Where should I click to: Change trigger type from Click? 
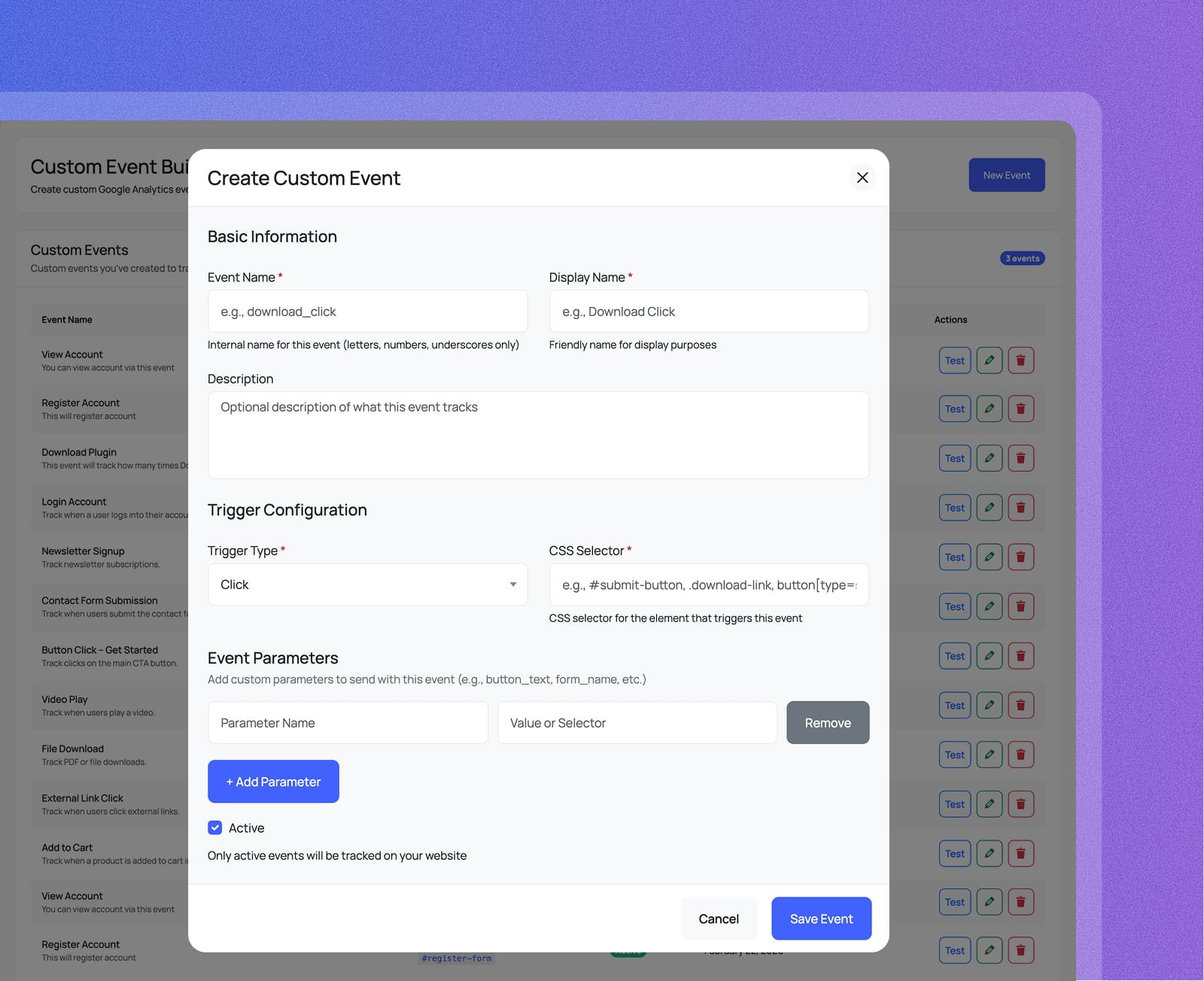[x=366, y=584]
